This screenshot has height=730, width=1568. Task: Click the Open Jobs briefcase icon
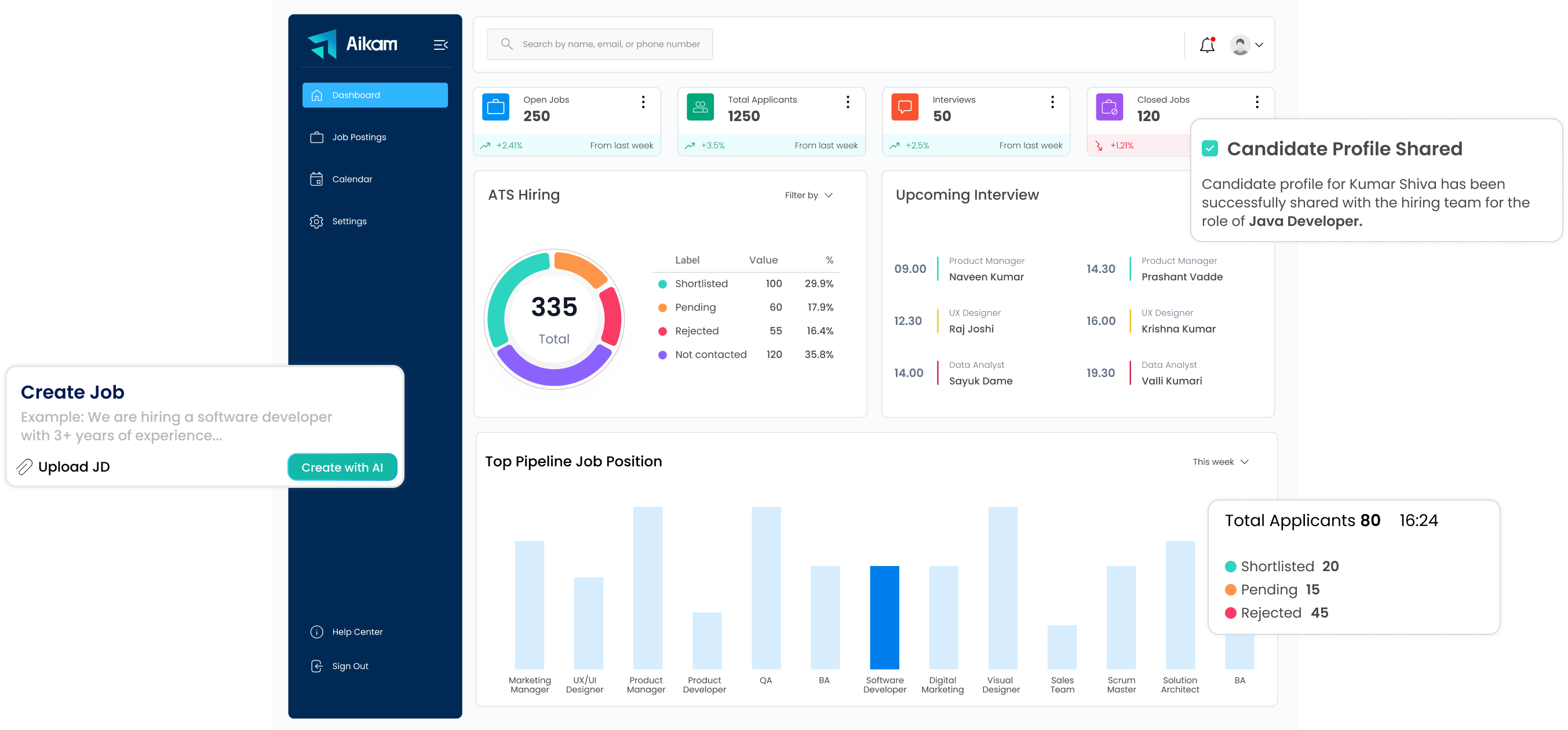(x=496, y=107)
